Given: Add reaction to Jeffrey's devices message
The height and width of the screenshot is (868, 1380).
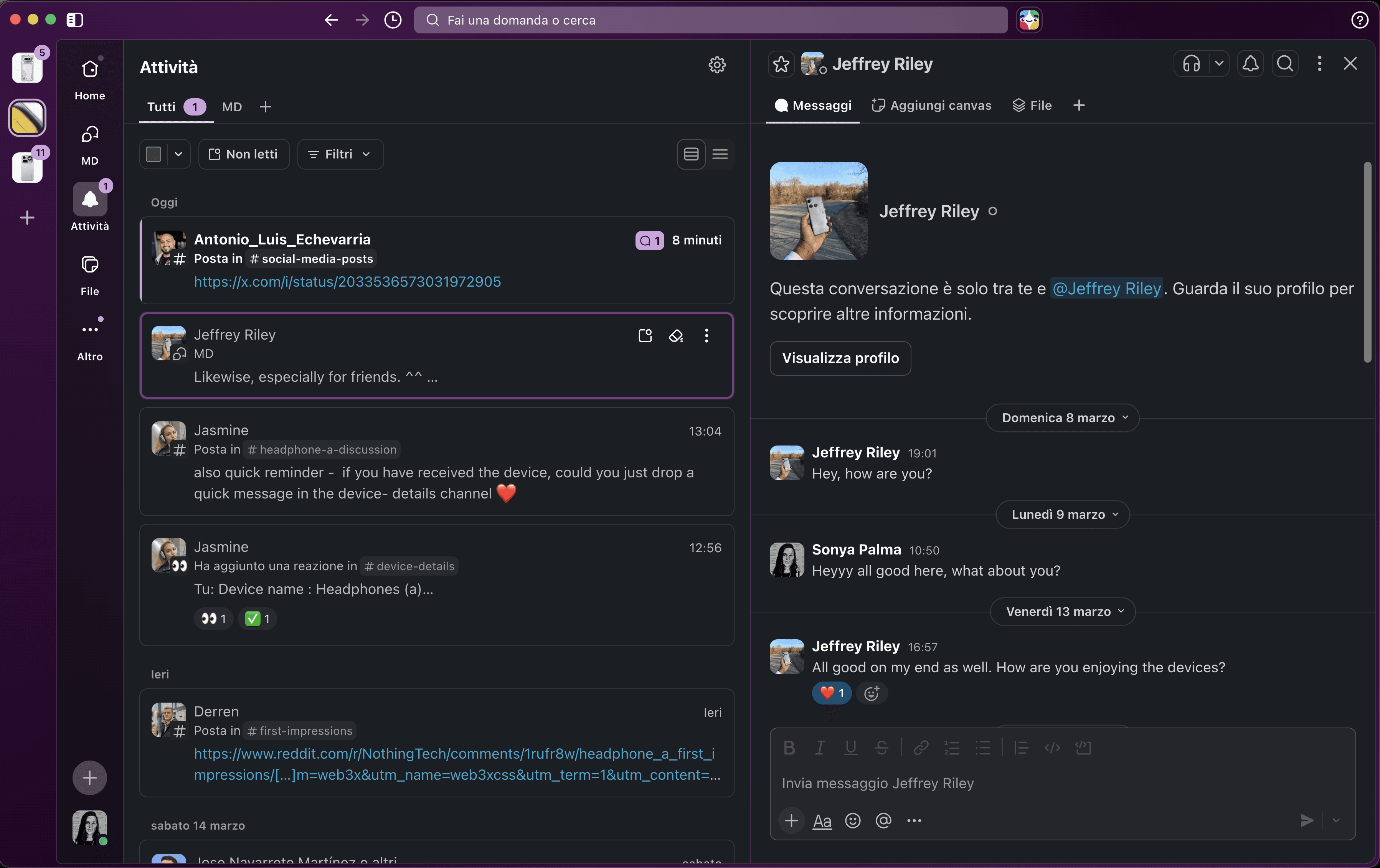Looking at the screenshot, I should click(x=871, y=693).
